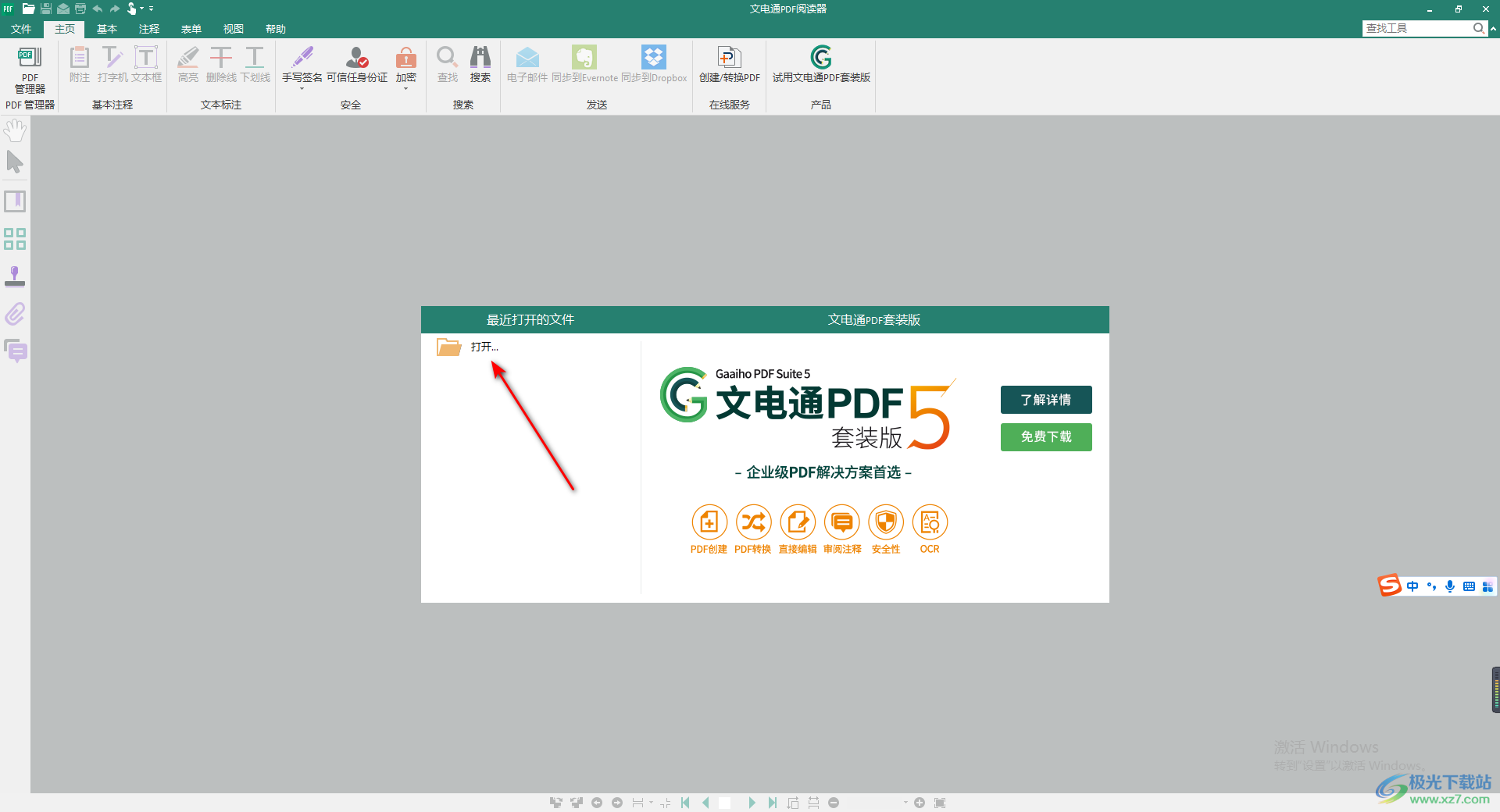The height and width of the screenshot is (812, 1500).
Task: Choose the 删除线 (strikethrough) tool
Action: [x=221, y=64]
